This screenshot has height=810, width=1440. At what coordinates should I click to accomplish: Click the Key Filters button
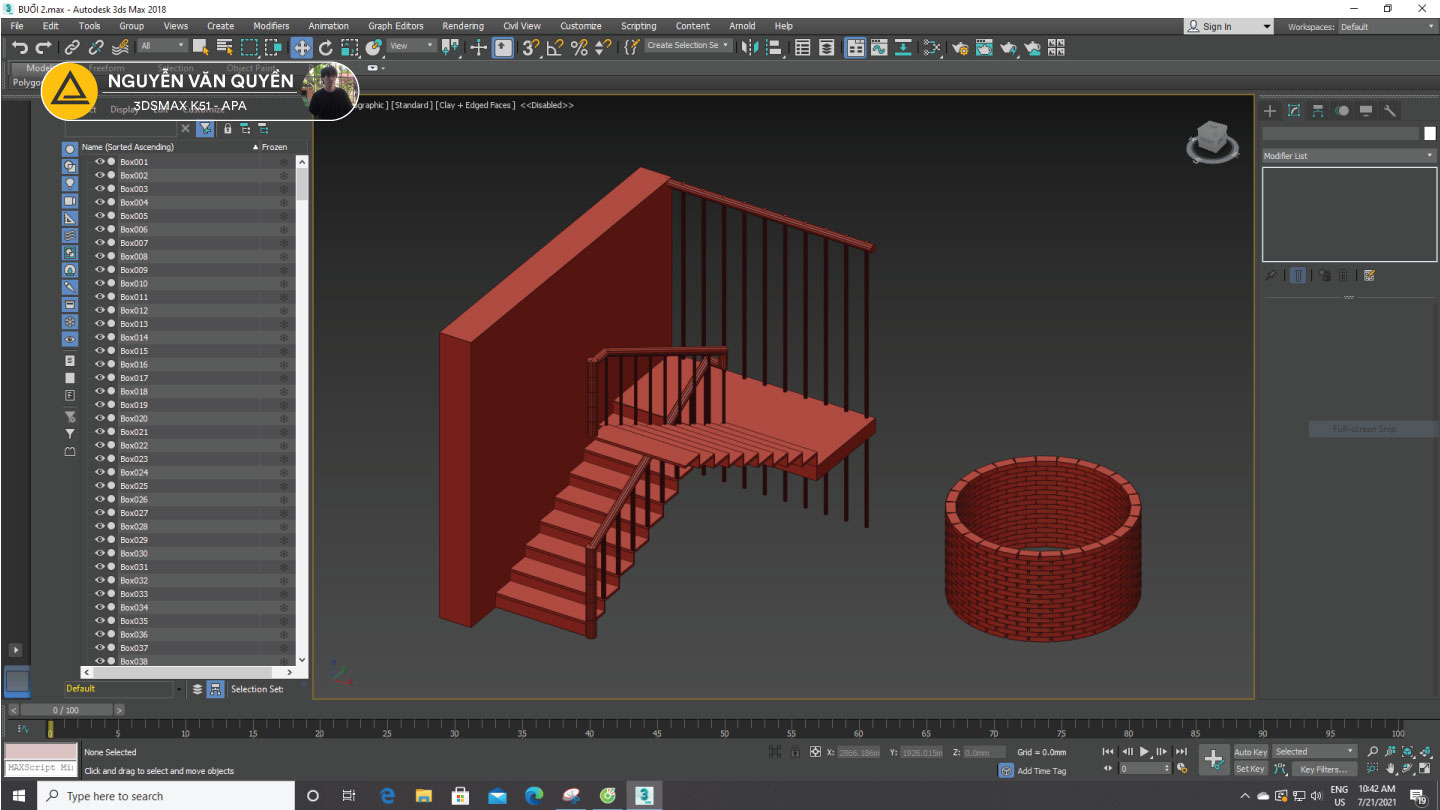point(1322,769)
